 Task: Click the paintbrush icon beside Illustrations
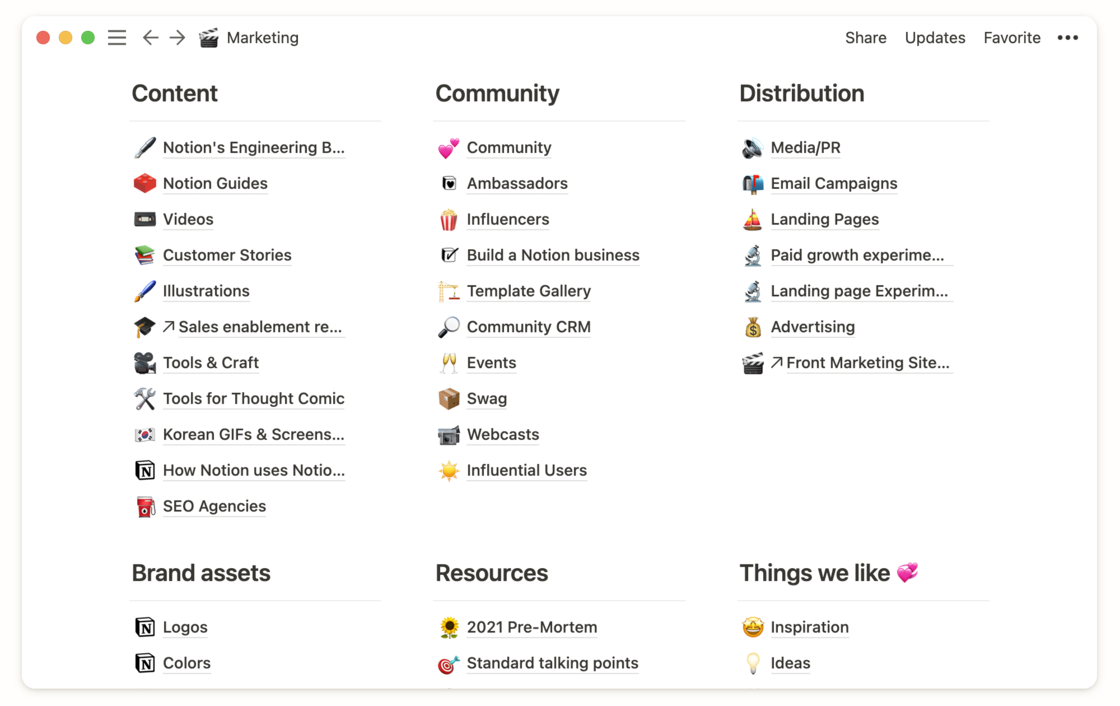coord(145,291)
